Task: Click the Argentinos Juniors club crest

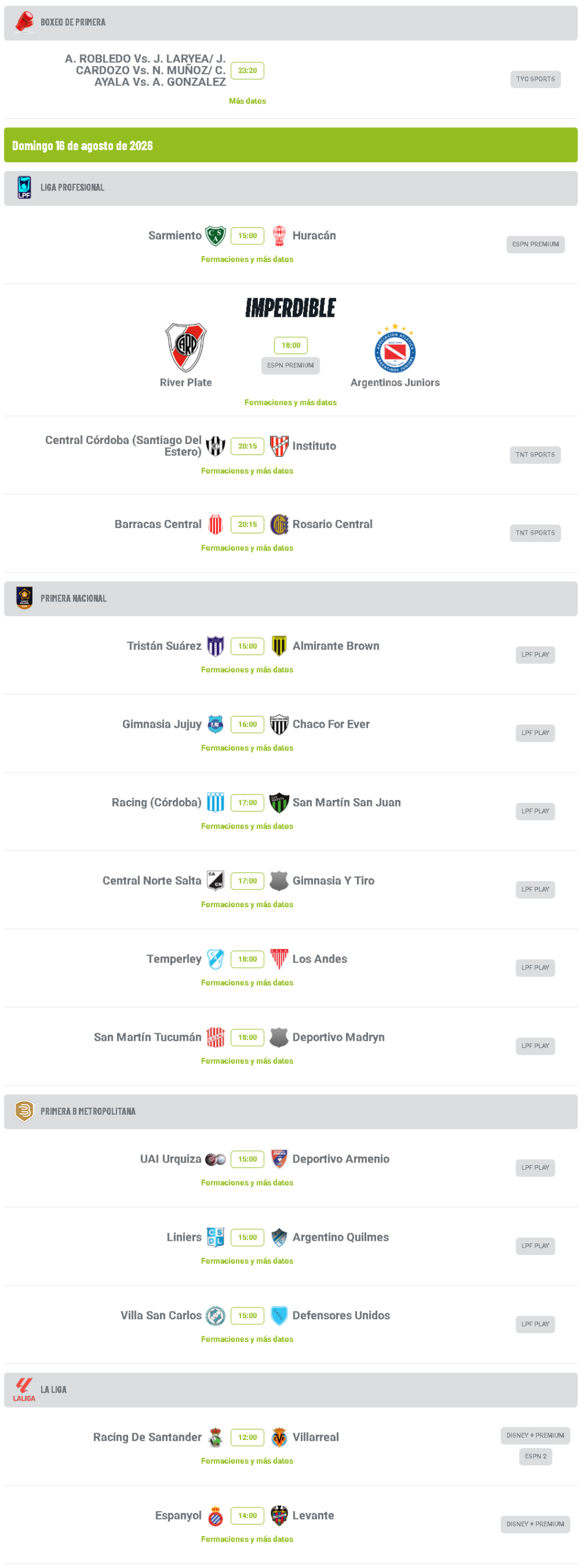Action: pos(396,349)
